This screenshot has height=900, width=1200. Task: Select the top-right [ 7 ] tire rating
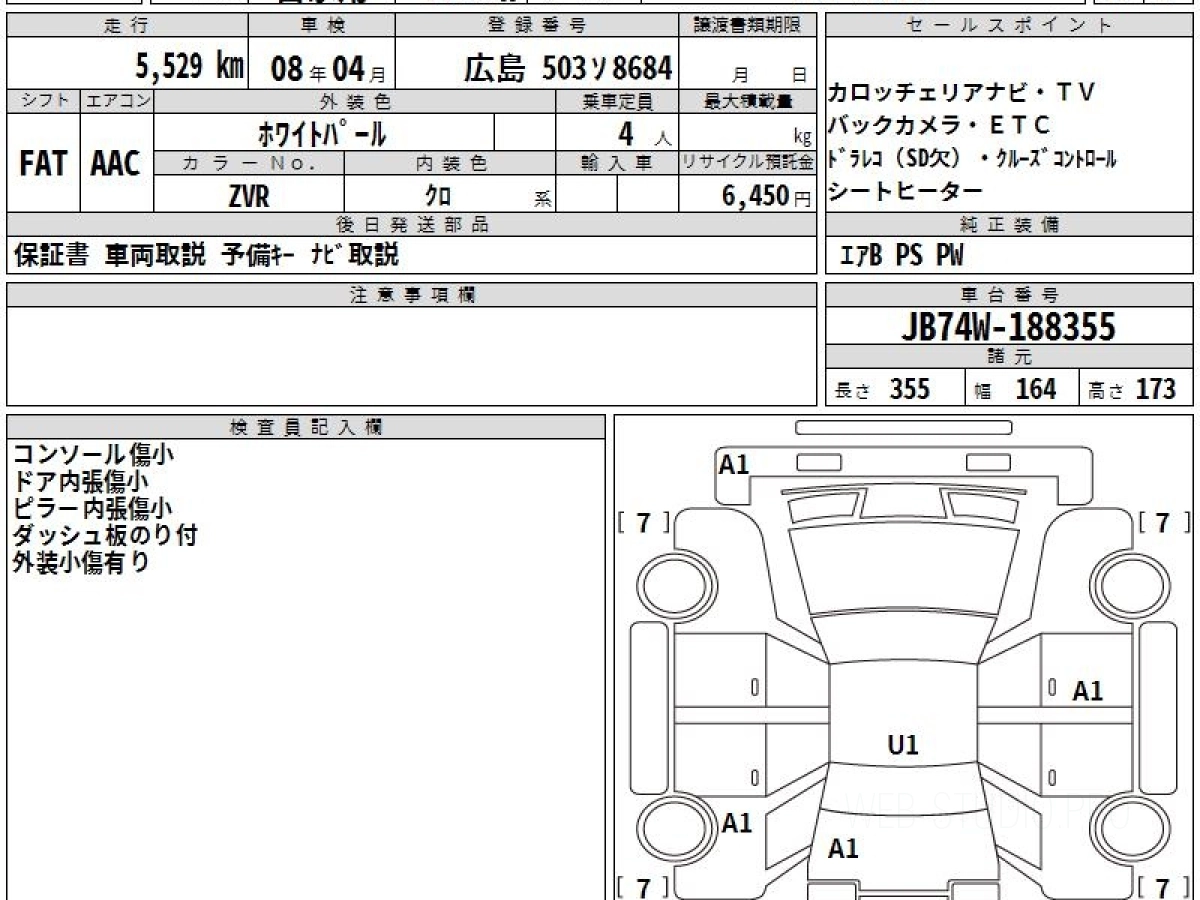pyautogui.click(x=1164, y=522)
